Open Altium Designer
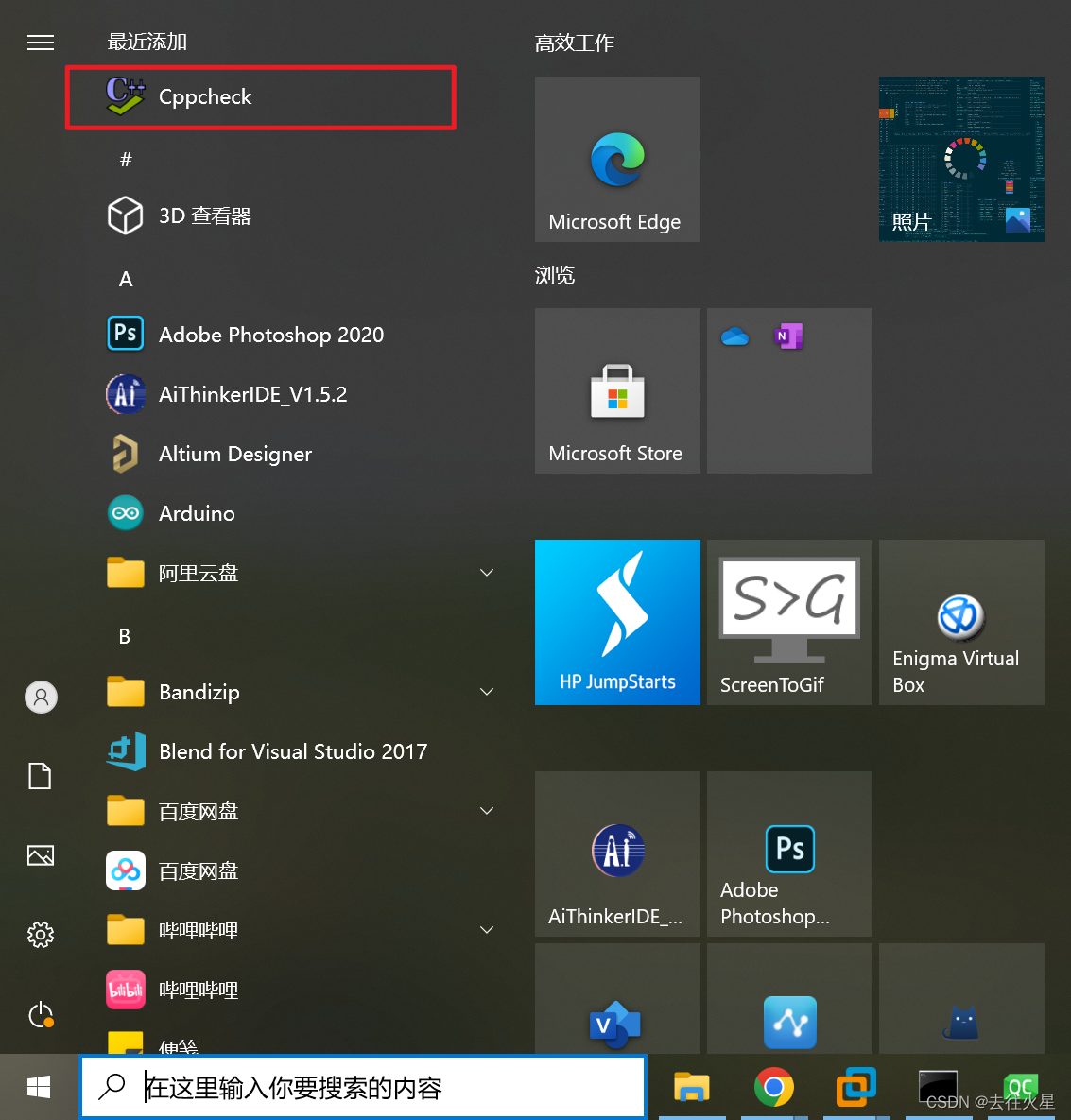Screen dimensions: 1071x1120 (x=234, y=454)
